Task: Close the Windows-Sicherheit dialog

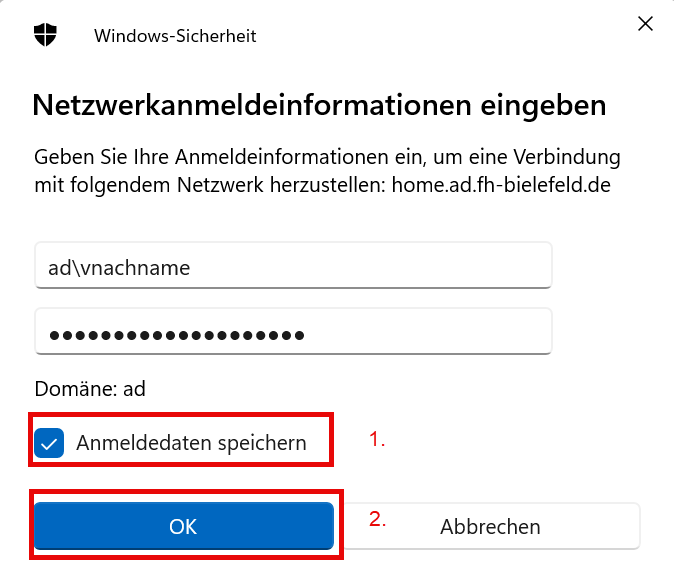Action: tap(645, 24)
